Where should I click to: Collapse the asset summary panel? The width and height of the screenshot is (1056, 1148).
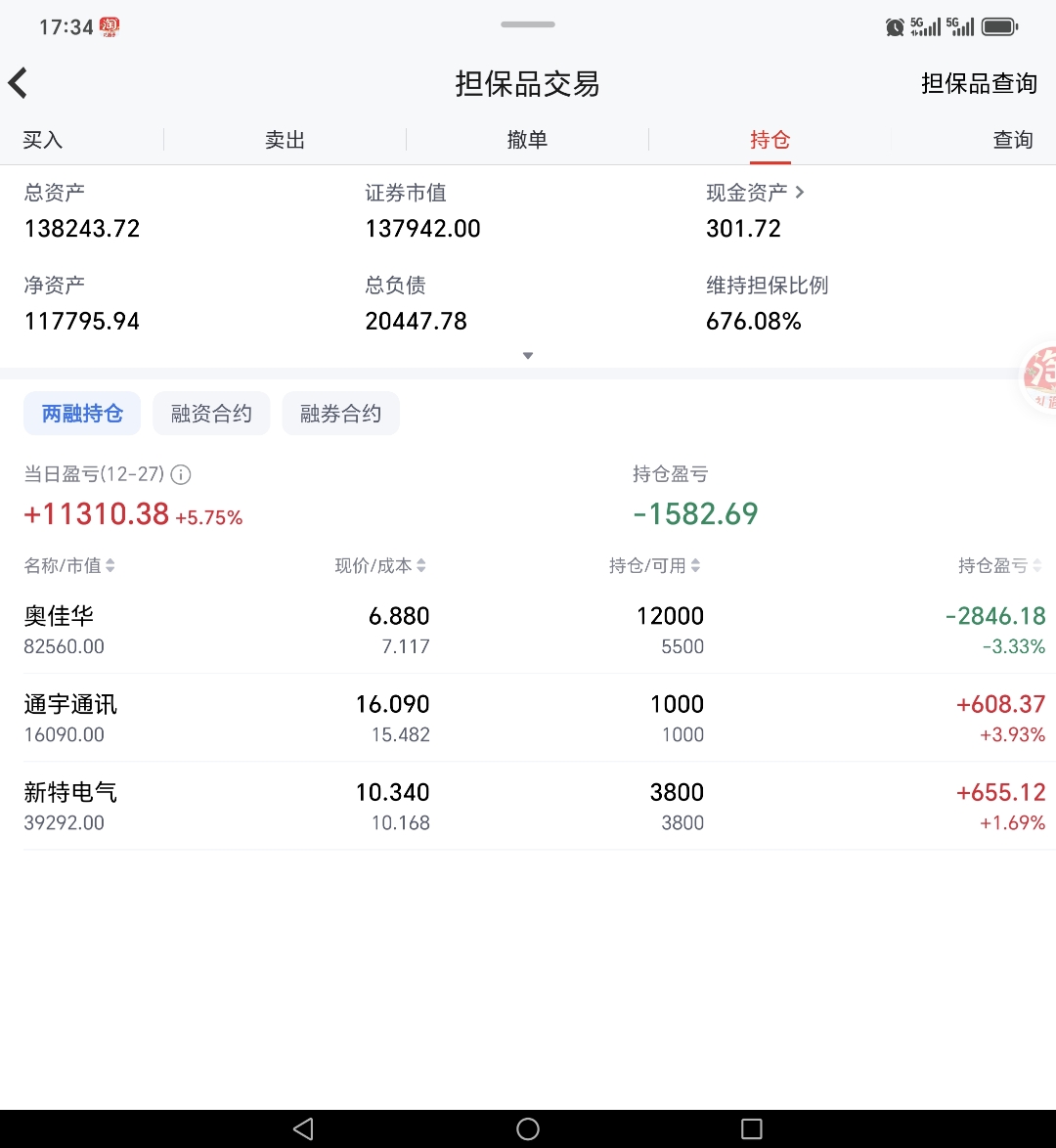click(x=528, y=355)
